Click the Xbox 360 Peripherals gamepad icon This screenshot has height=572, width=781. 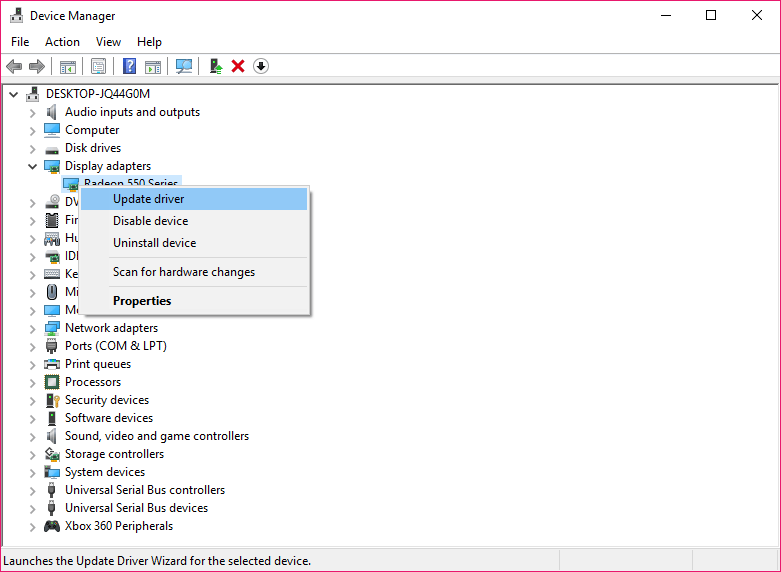[x=52, y=526]
